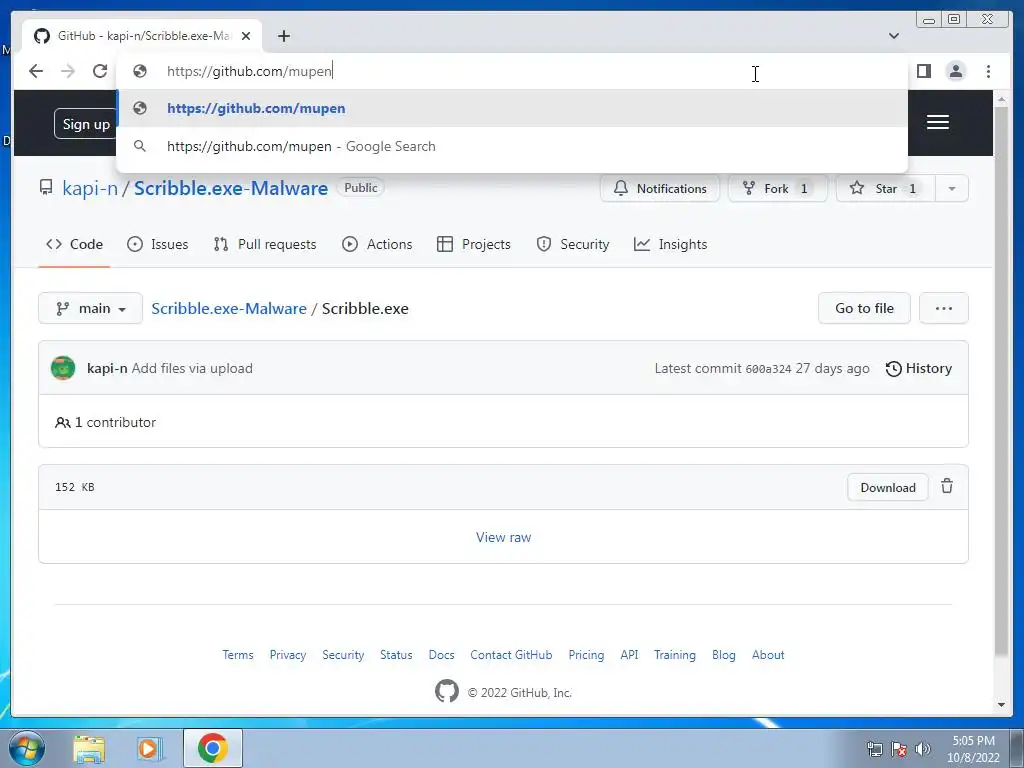This screenshot has width=1024, height=768.
Task: Open Windows Explorer from the taskbar
Action: tap(89, 749)
